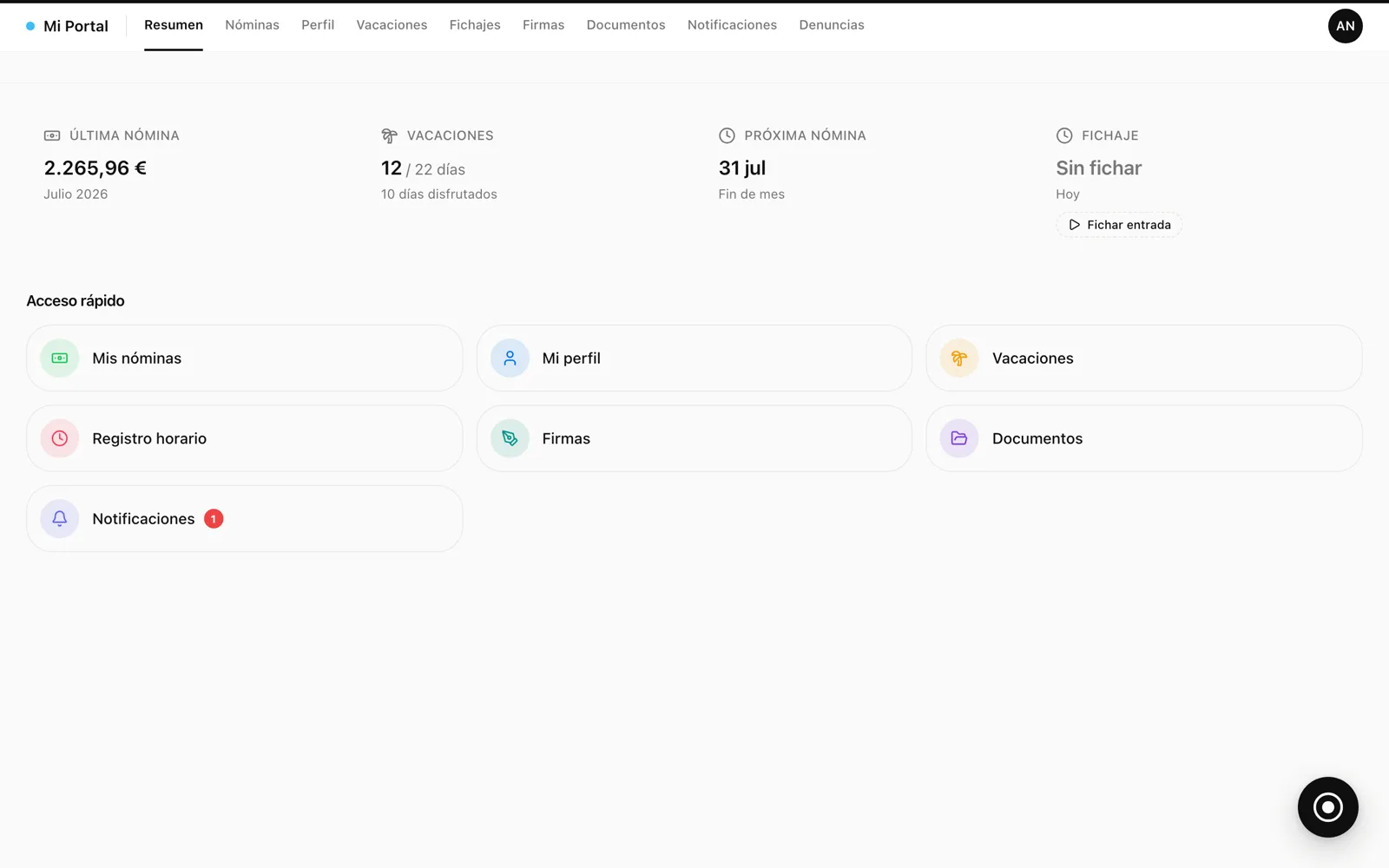Open the Mi perfil quick access card

click(694, 358)
